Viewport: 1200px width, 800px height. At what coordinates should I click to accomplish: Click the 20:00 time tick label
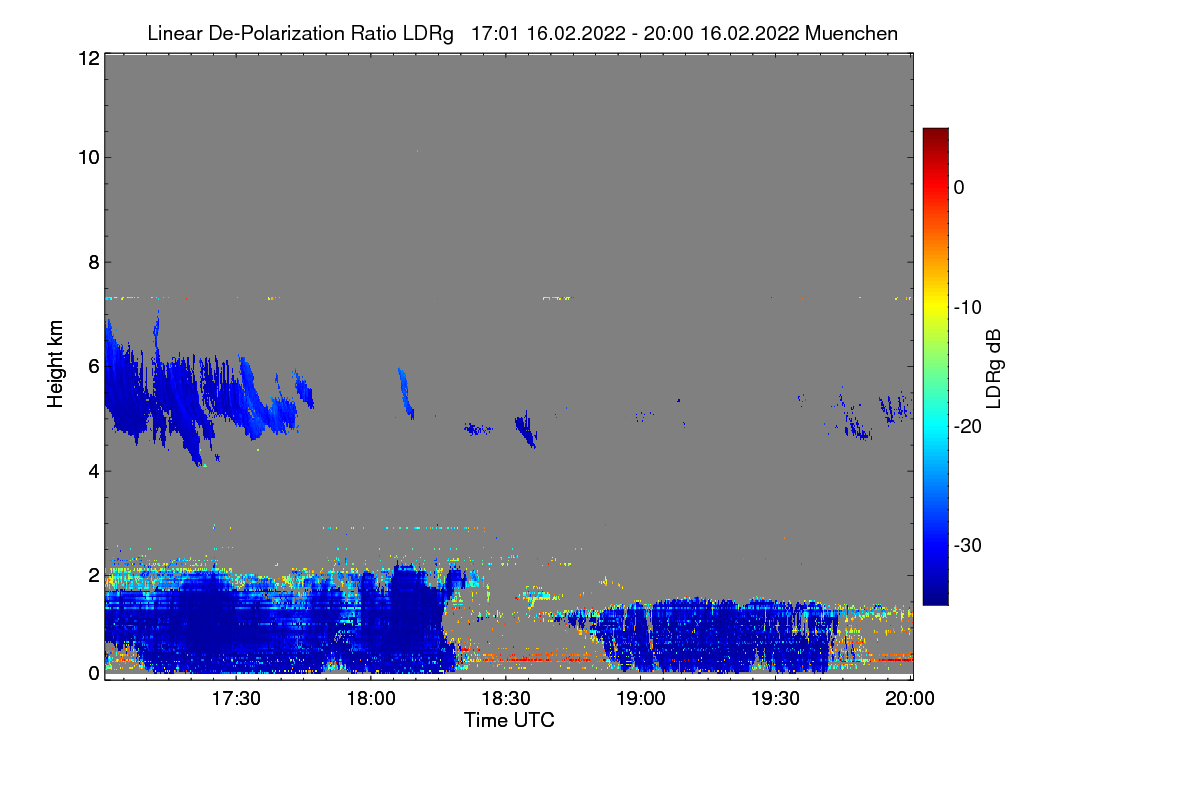pyautogui.click(x=911, y=699)
